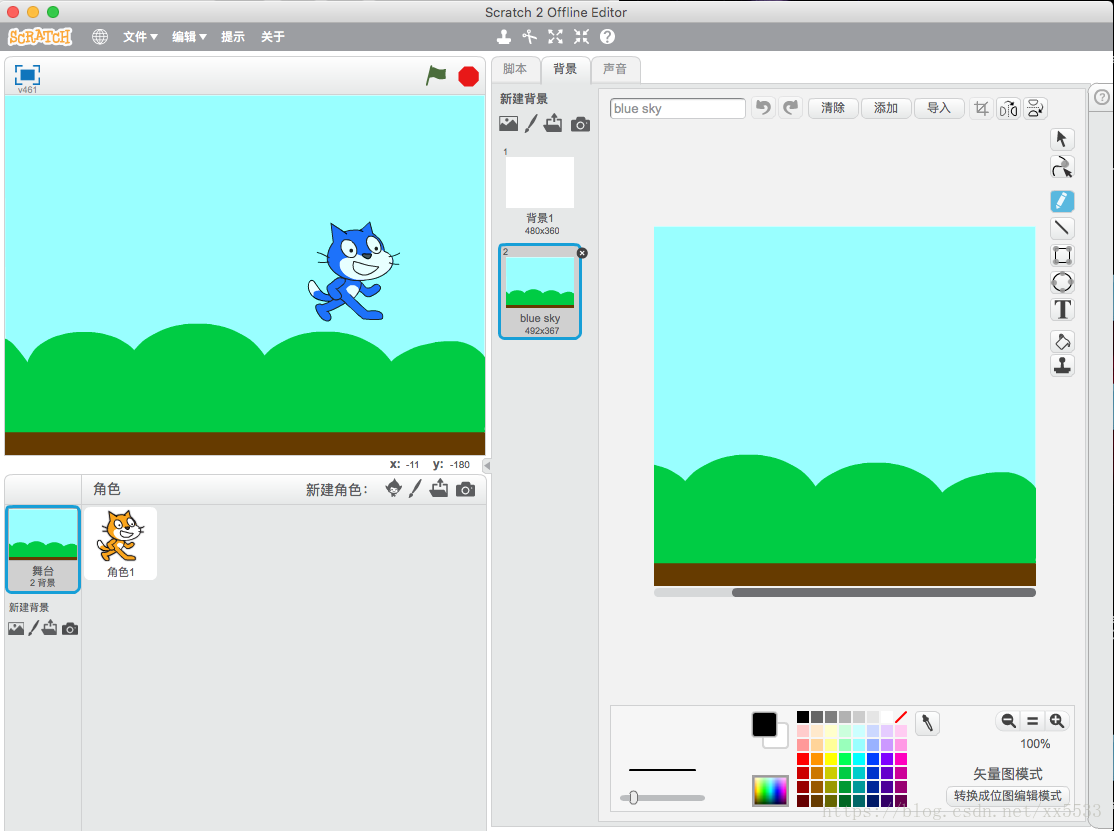The height and width of the screenshot is (831, 1114).
Task: Select the Grow sprite tool
Action: point(556,36)
